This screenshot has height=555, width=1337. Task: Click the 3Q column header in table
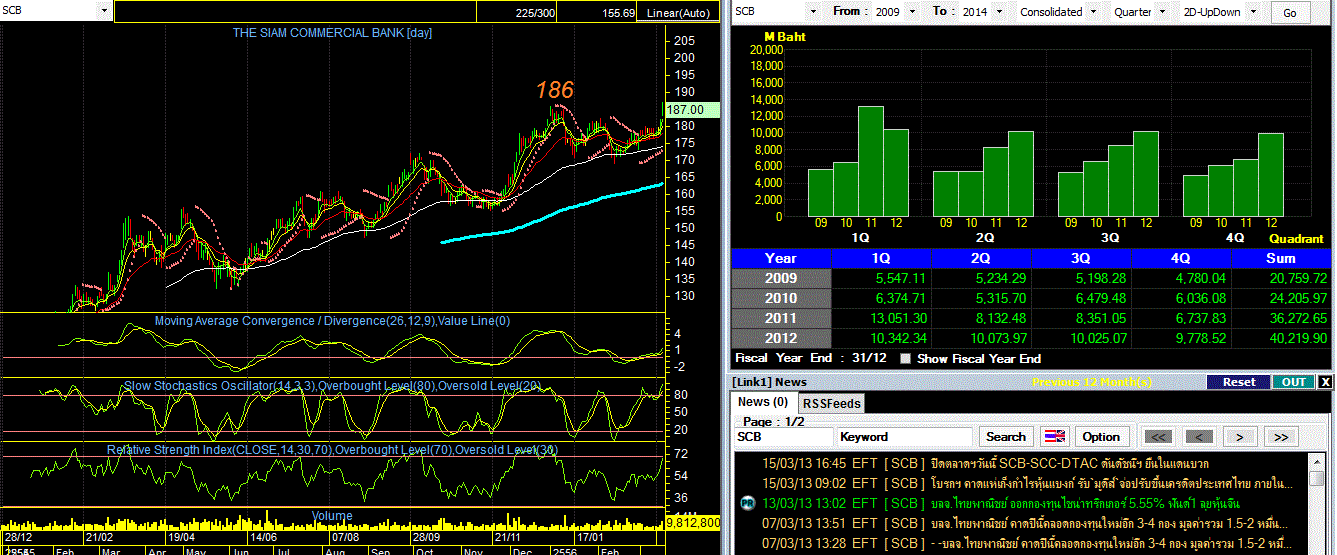pyautogui.click(x=1082, y=258)
